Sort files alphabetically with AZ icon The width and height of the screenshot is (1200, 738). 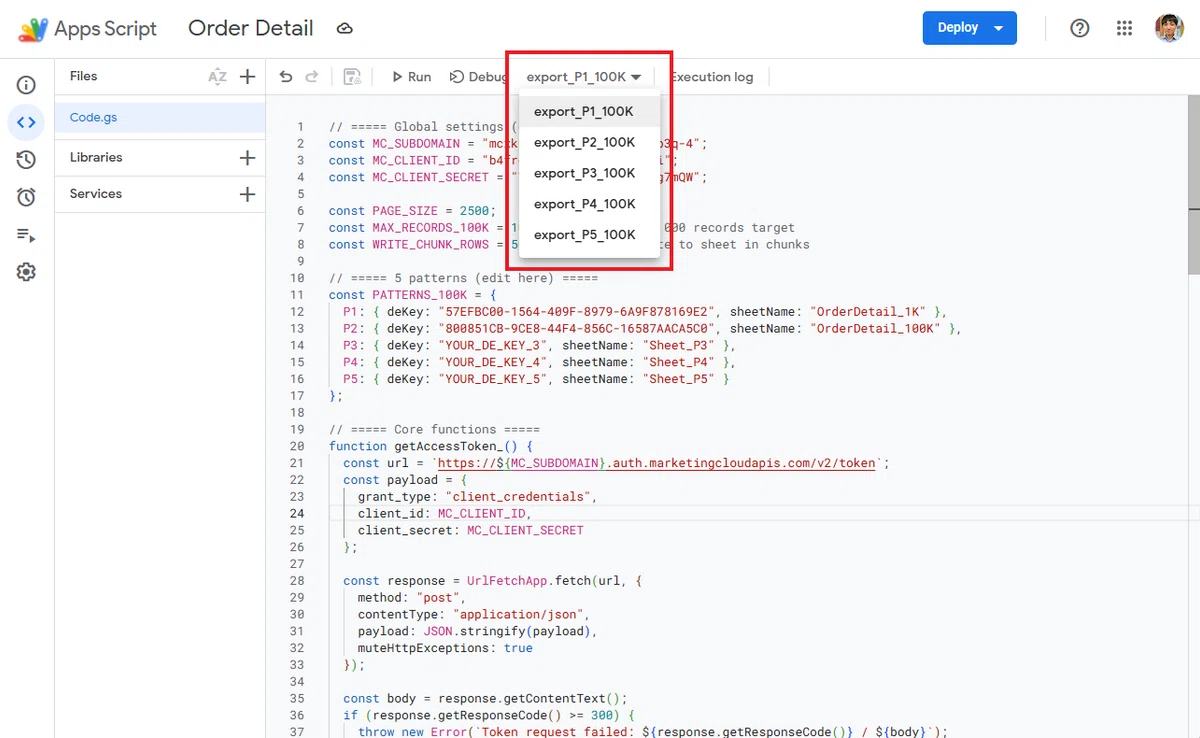coord(217,77)
